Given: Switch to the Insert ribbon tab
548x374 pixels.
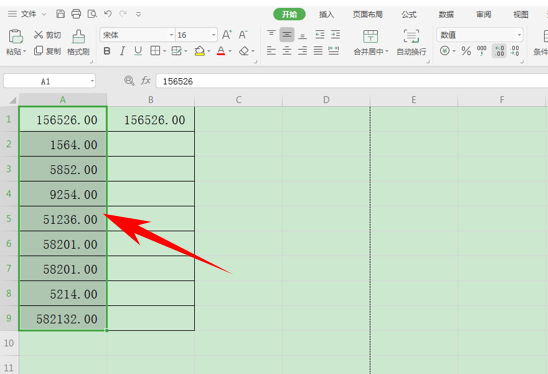Looking at the screenshot, I should tap(326, 14).
